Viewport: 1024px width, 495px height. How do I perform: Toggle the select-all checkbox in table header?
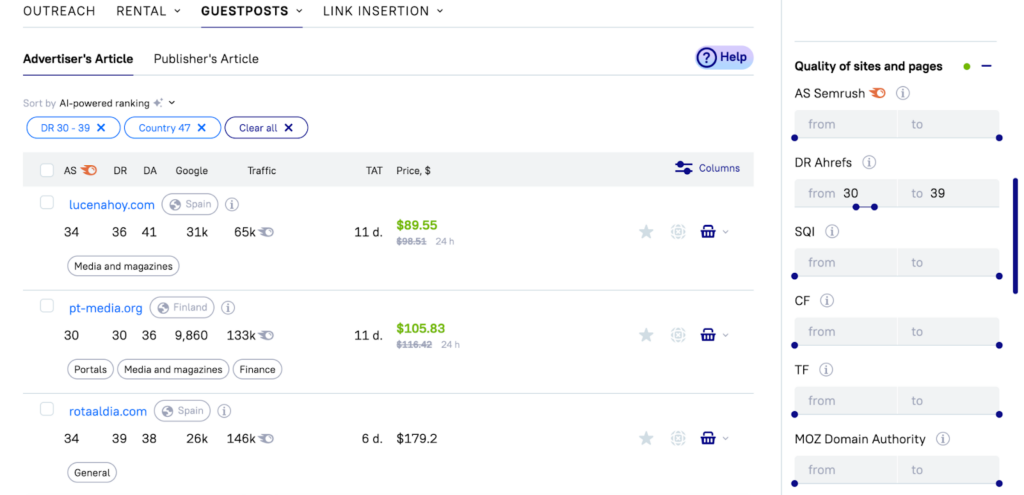47,170
